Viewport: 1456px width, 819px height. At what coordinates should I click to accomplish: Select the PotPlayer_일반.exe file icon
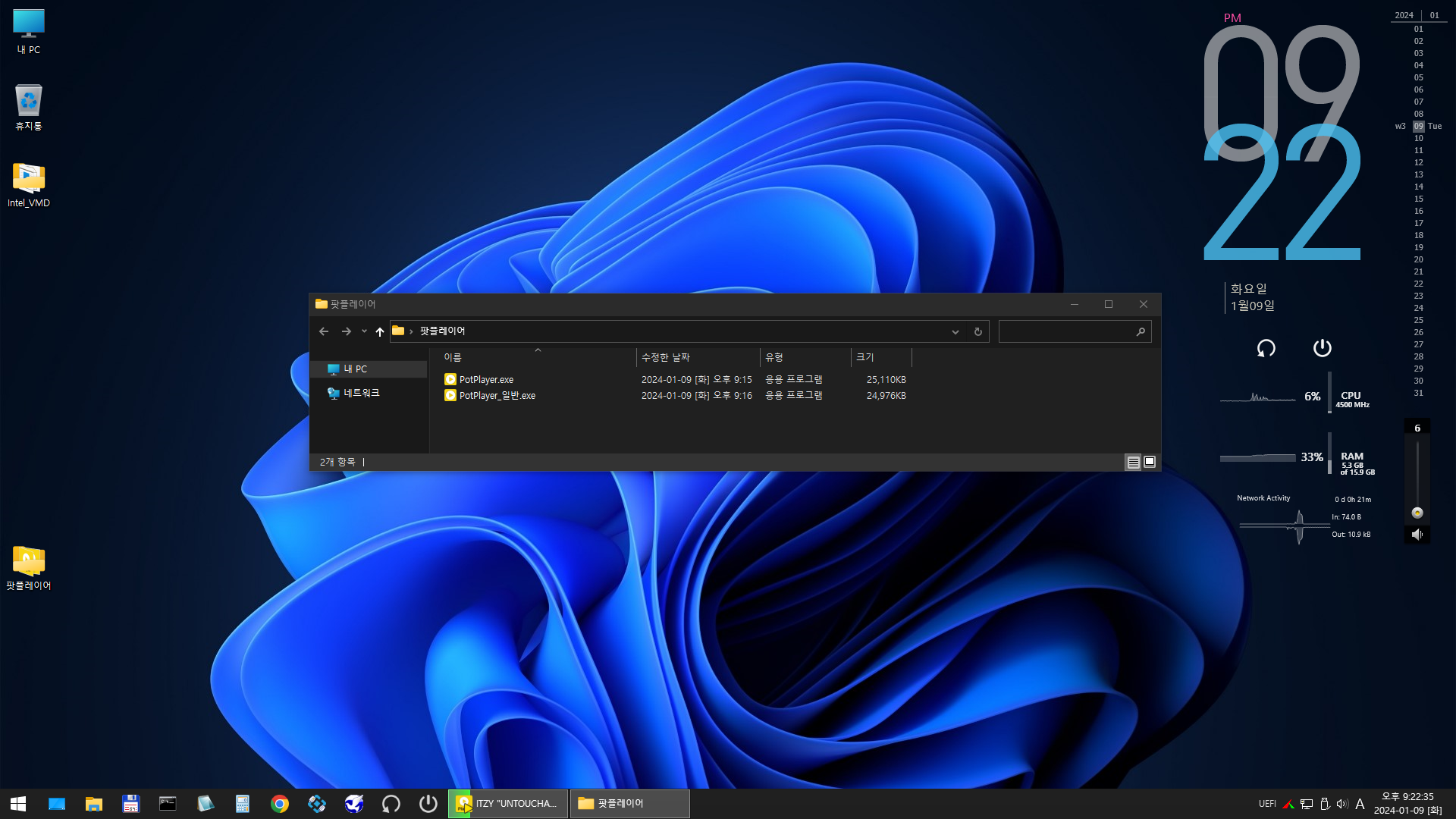pos(450,395)
